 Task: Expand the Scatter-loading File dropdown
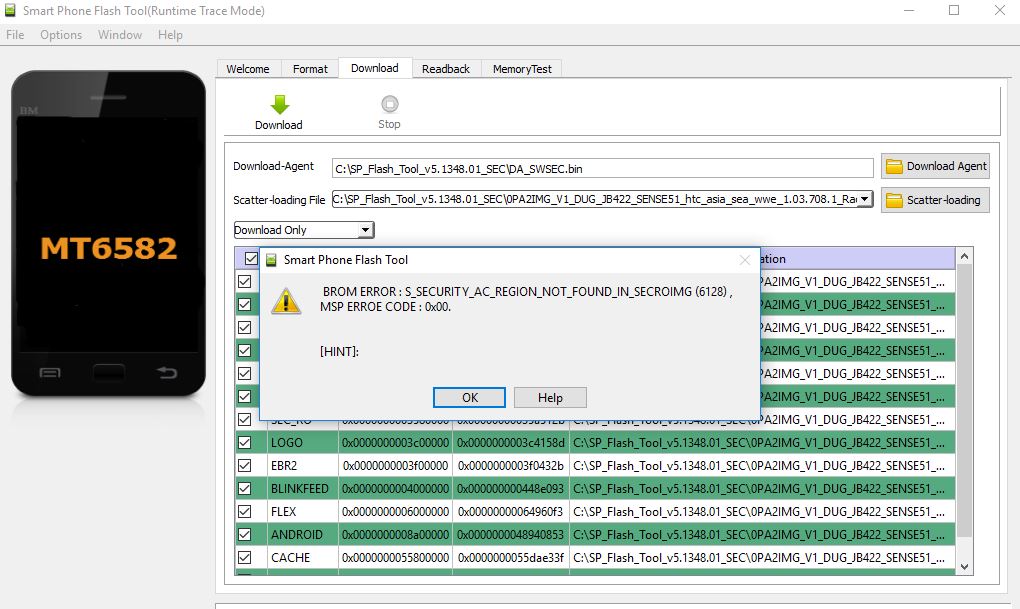click(x=864, y=200)
